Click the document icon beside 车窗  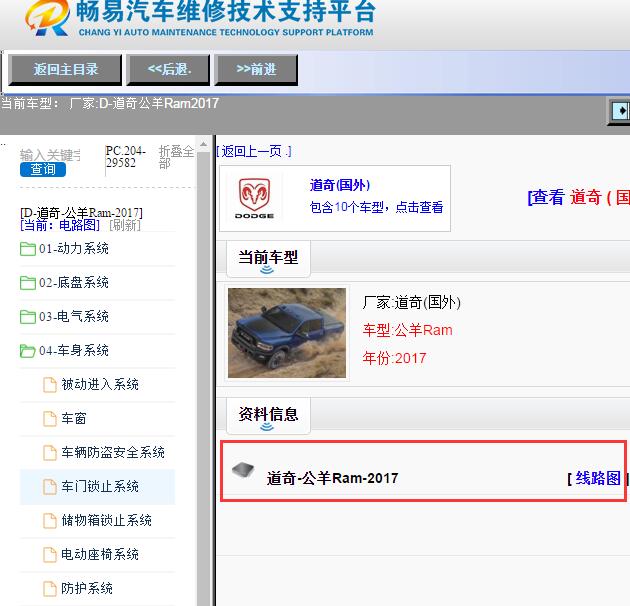[x=50, y=418]
